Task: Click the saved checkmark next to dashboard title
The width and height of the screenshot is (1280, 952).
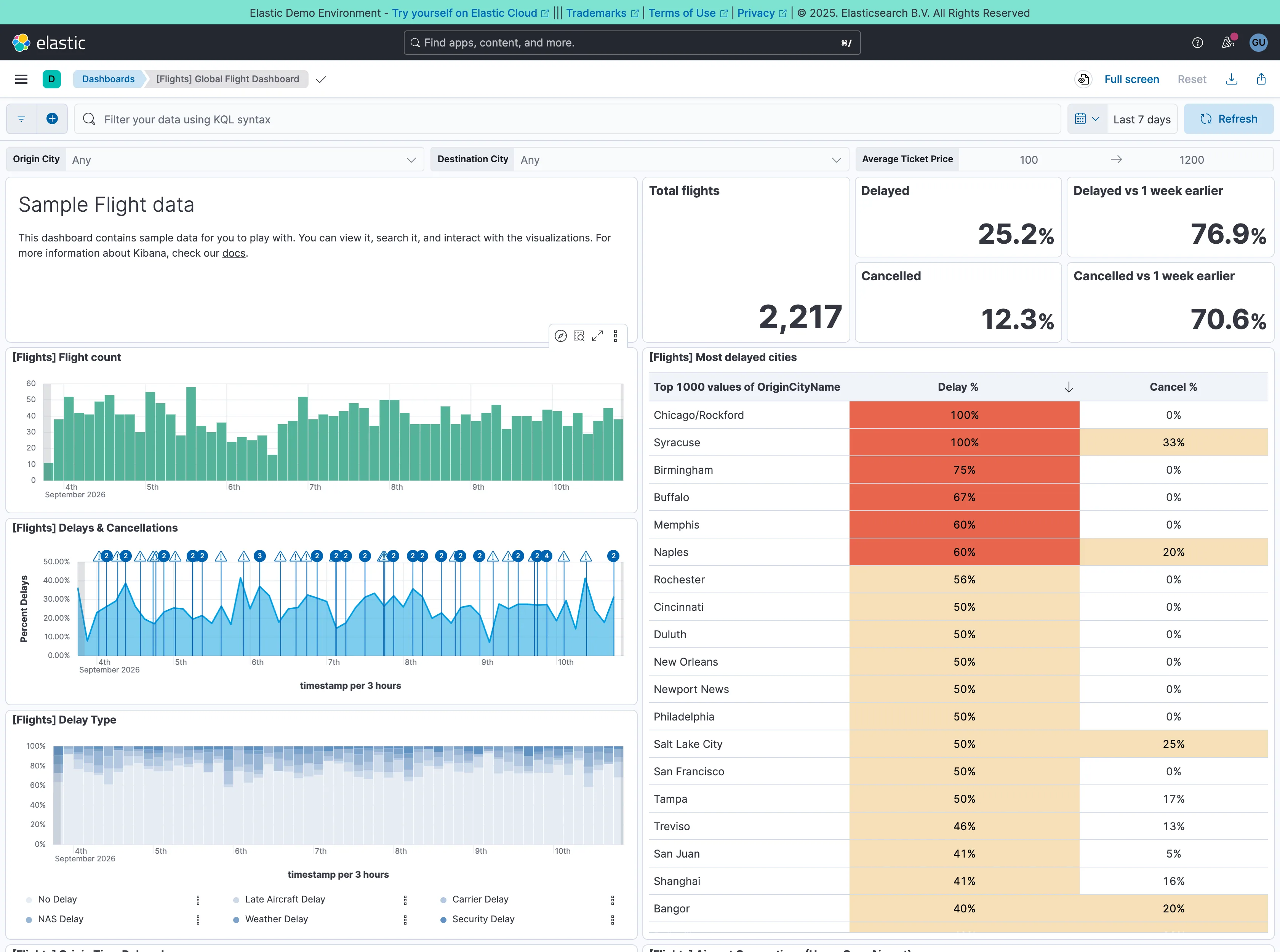Action: coord(321,79)
